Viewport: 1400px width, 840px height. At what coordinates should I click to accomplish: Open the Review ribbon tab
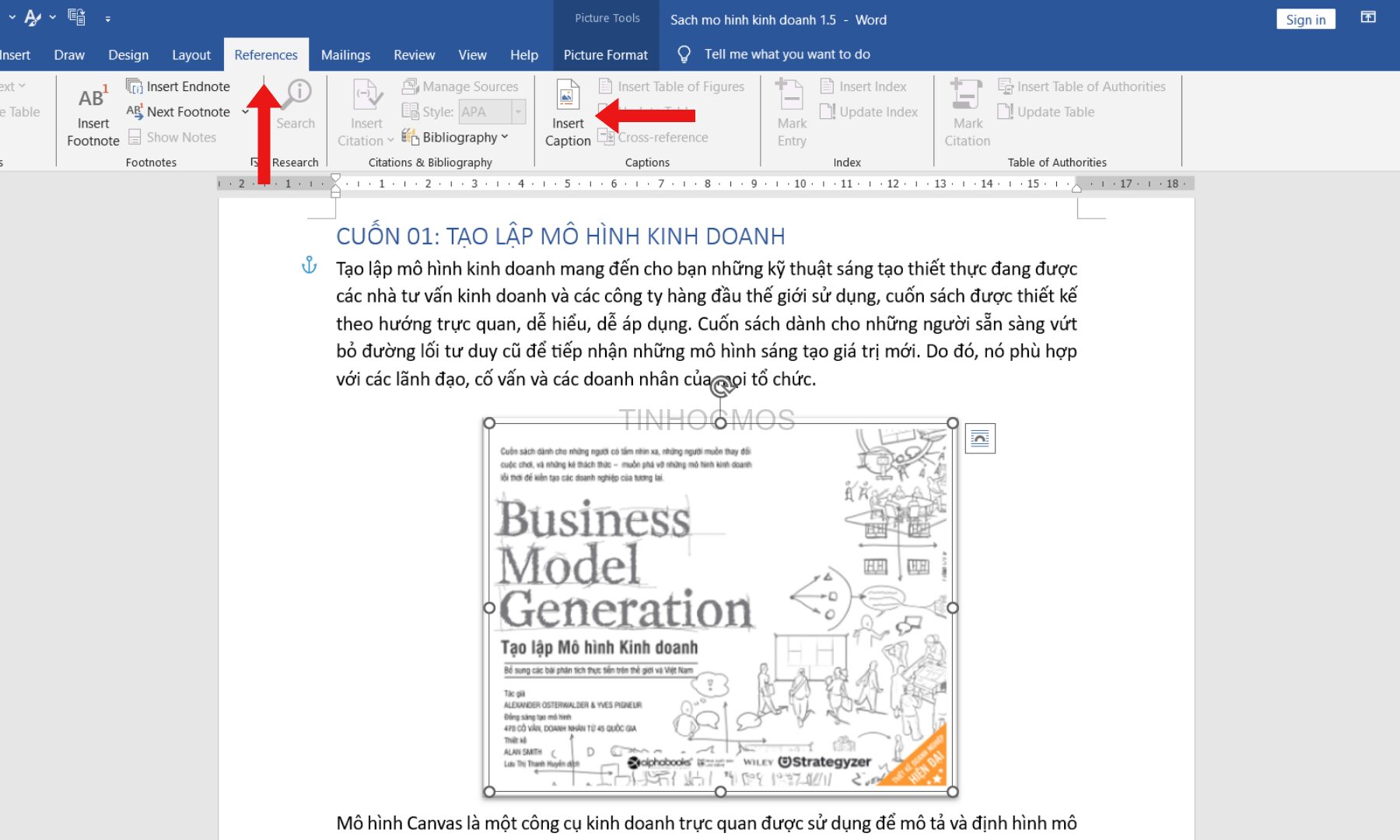click(414, 54)
